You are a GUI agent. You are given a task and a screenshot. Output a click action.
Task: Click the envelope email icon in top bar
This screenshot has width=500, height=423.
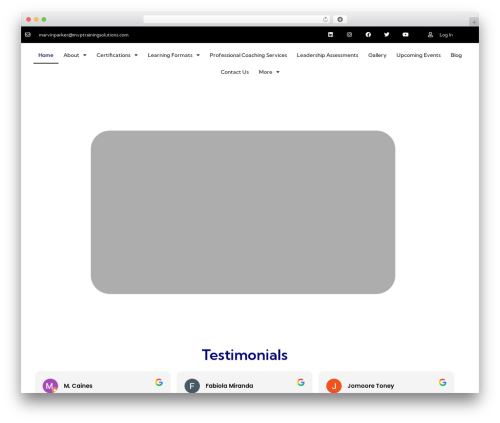[x=28, y=35]
